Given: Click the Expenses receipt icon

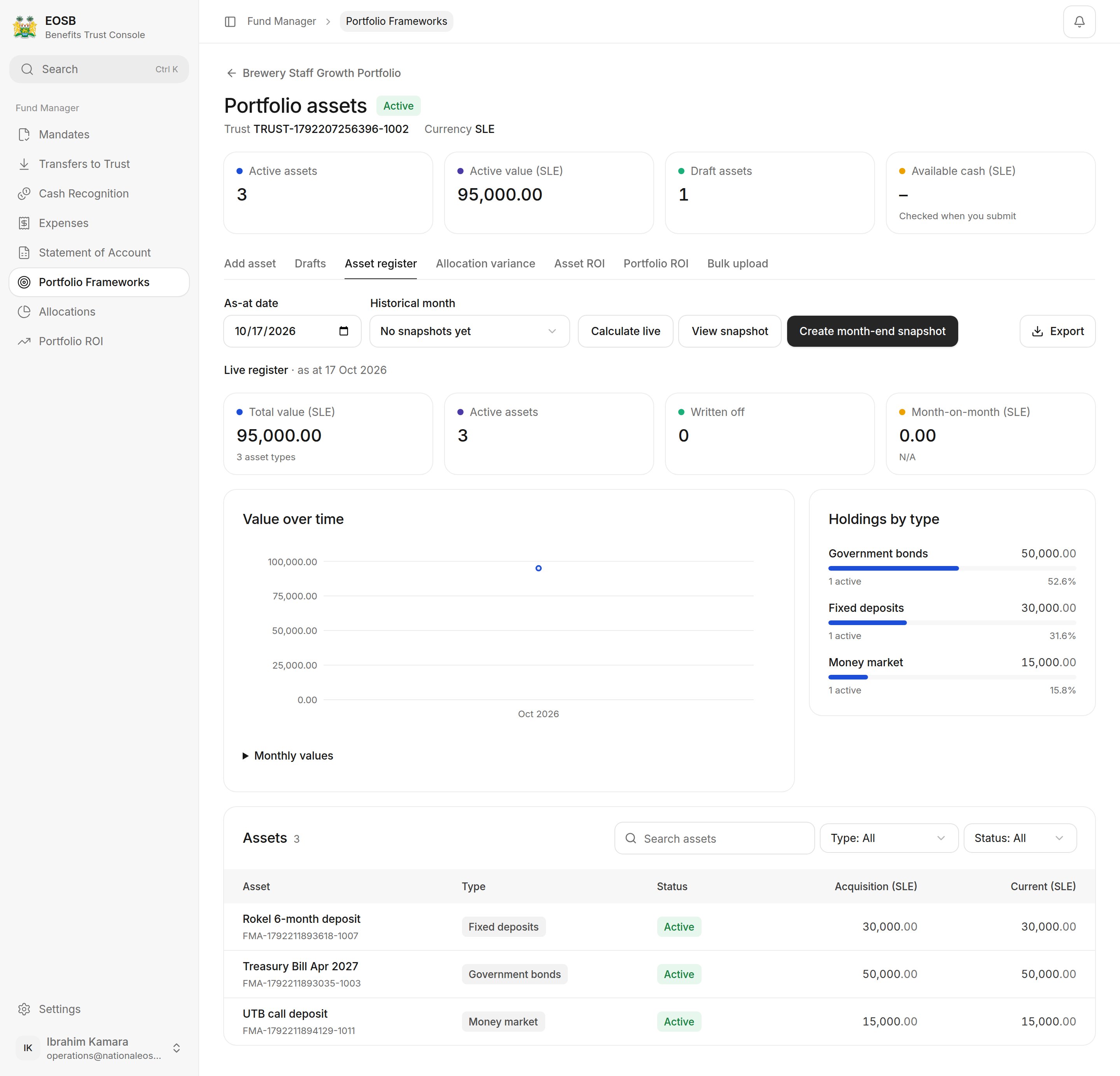Looking at the screenshot, I should click(24, 223).
